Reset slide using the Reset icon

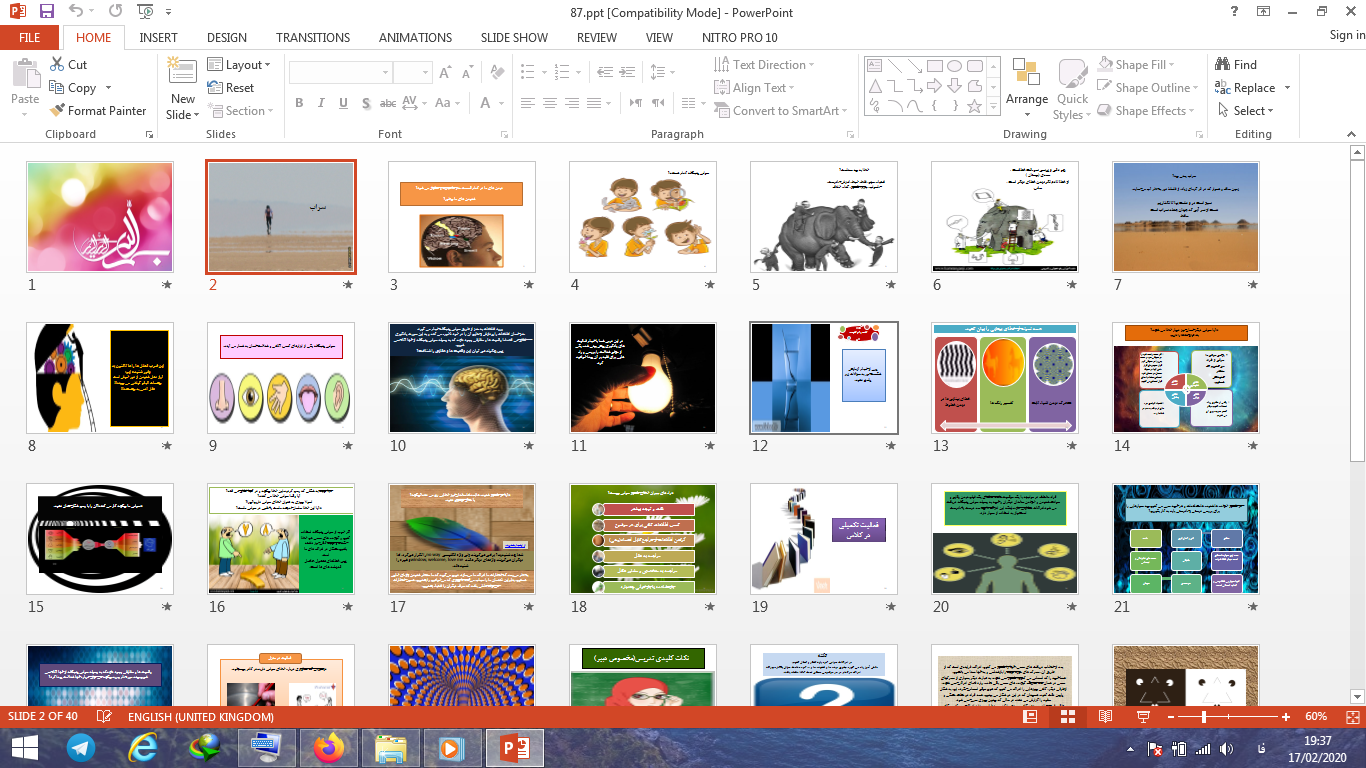pos(216,88)
